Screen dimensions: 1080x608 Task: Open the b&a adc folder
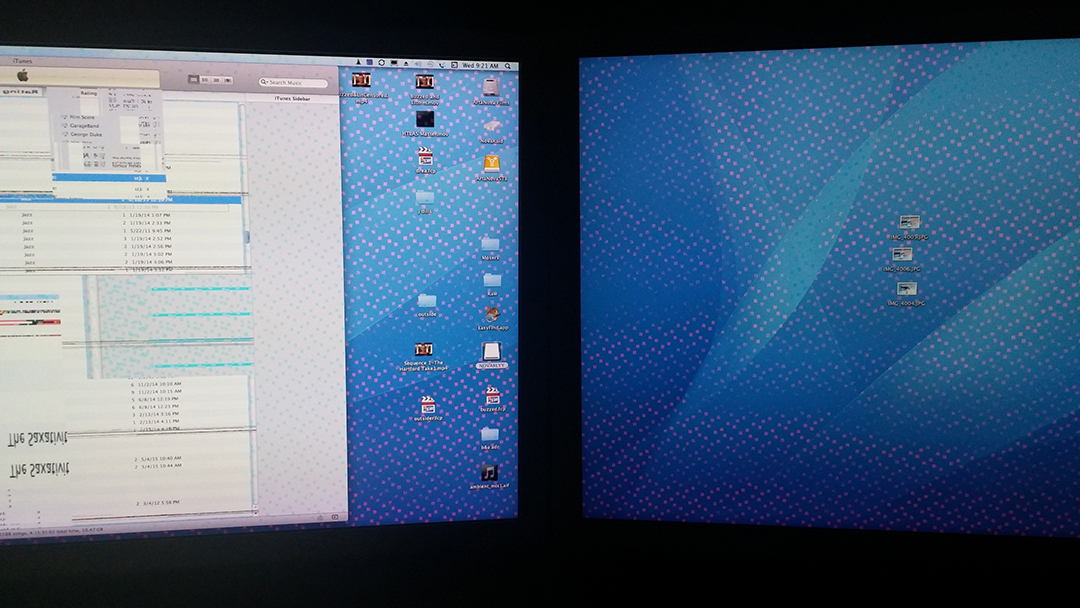point(490,434)
